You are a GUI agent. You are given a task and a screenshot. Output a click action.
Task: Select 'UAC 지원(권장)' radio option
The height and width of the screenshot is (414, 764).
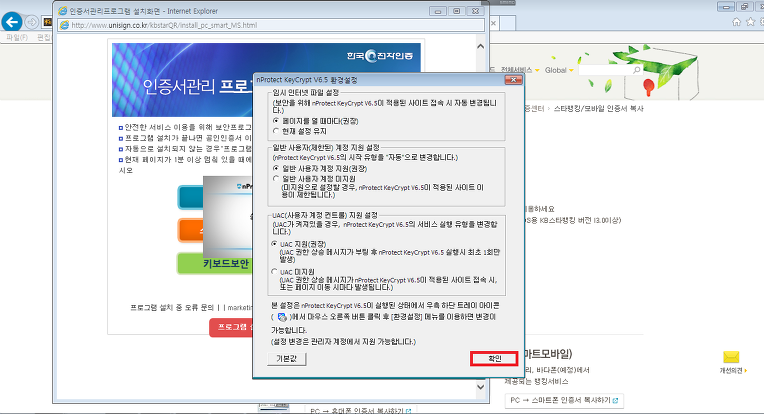274,244
